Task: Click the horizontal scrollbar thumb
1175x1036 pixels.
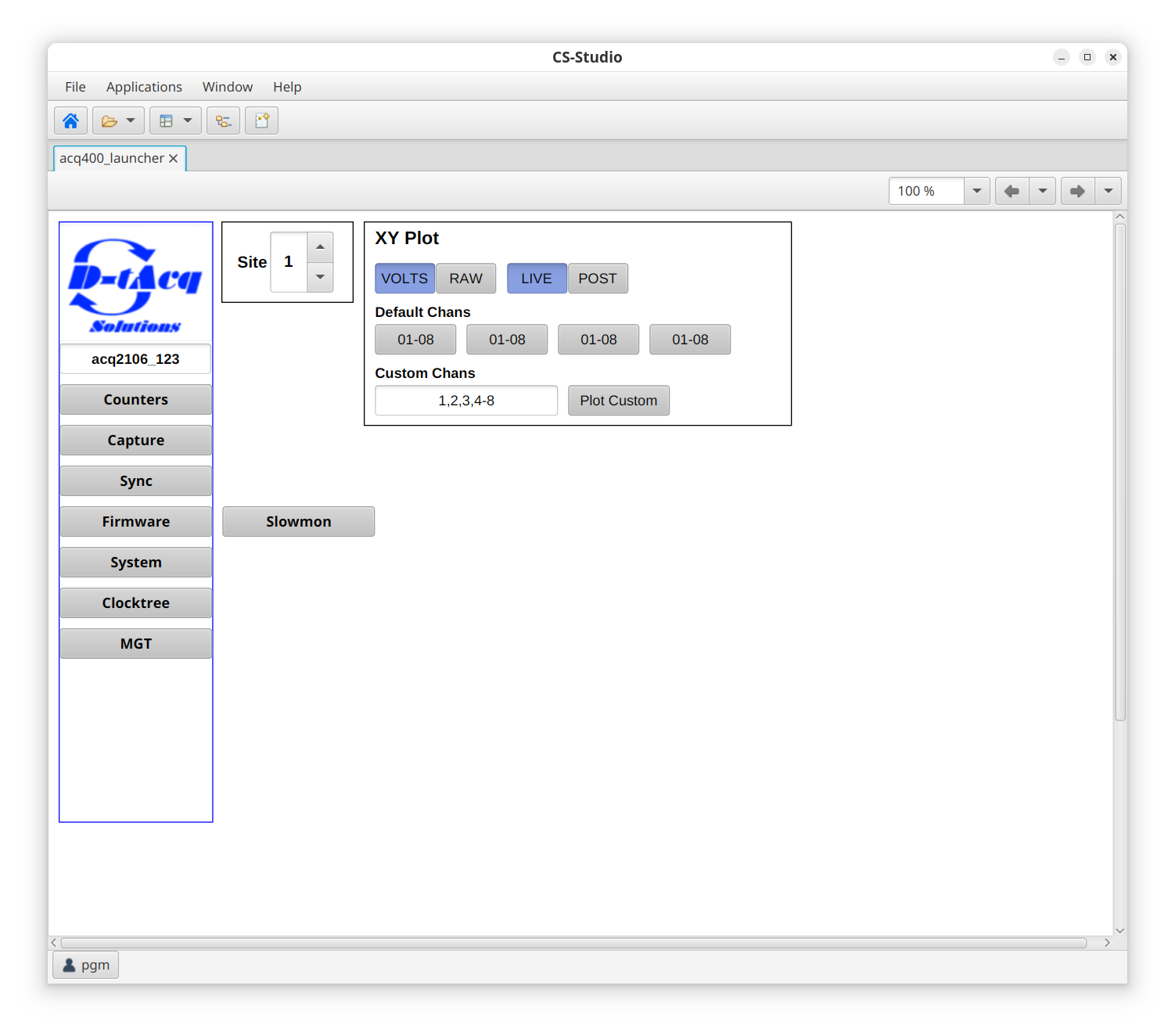Action: coord(573,943)
